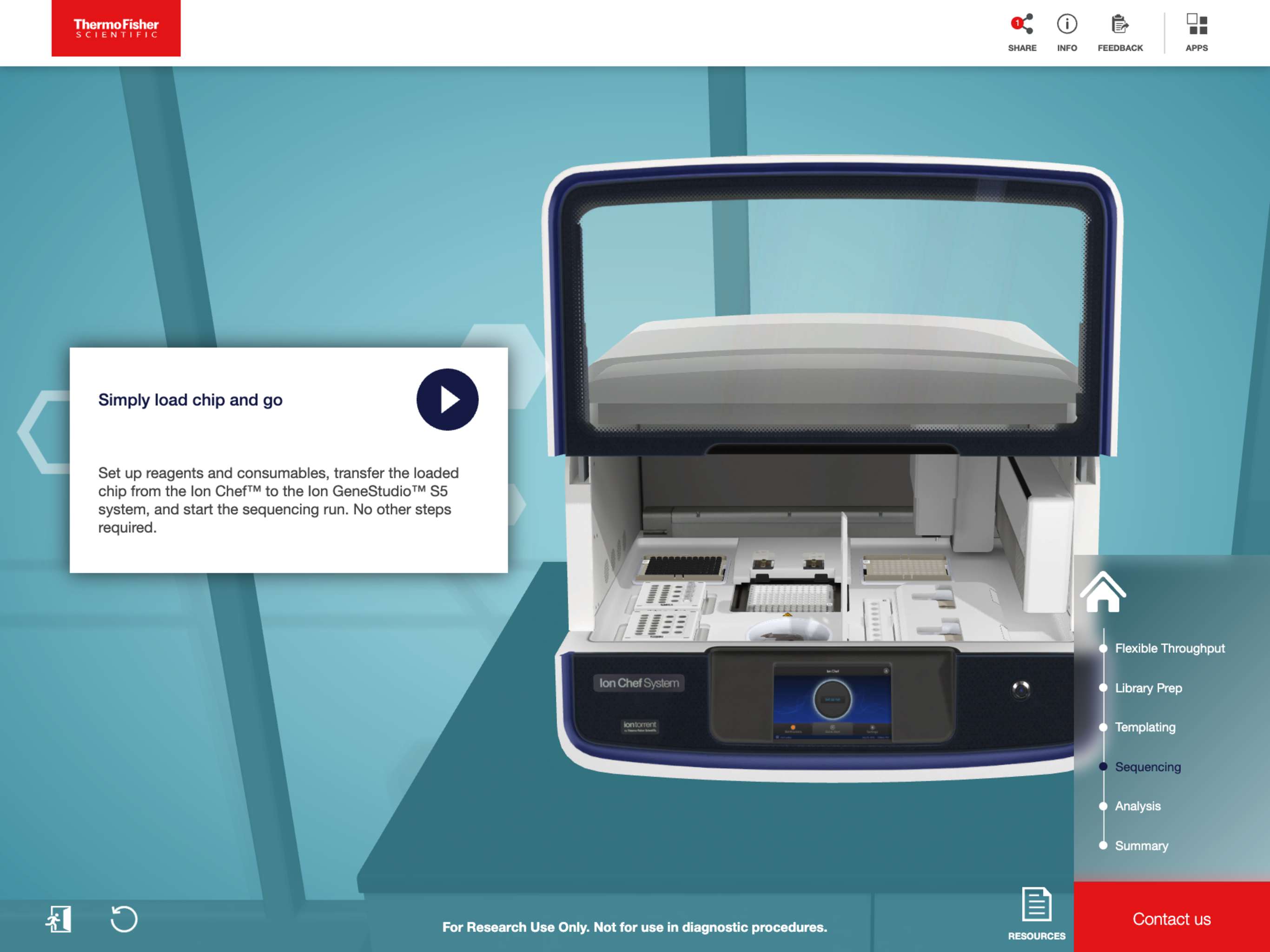Go to Flexible Throughput section

[x=1170, y=648]
